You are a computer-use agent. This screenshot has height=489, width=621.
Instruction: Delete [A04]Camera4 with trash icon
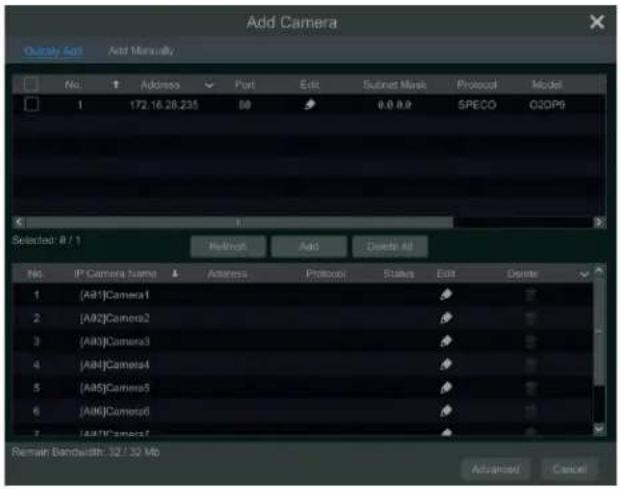pyautogui.click(x=531, y=364)
